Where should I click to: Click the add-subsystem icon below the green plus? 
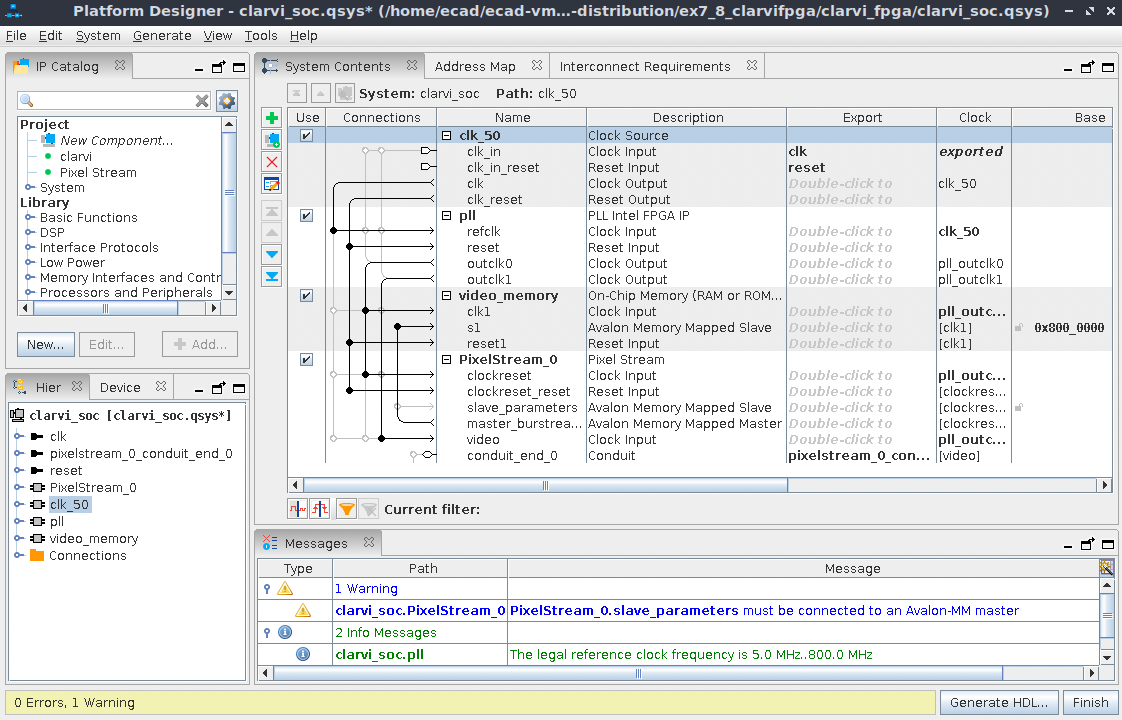272,140
